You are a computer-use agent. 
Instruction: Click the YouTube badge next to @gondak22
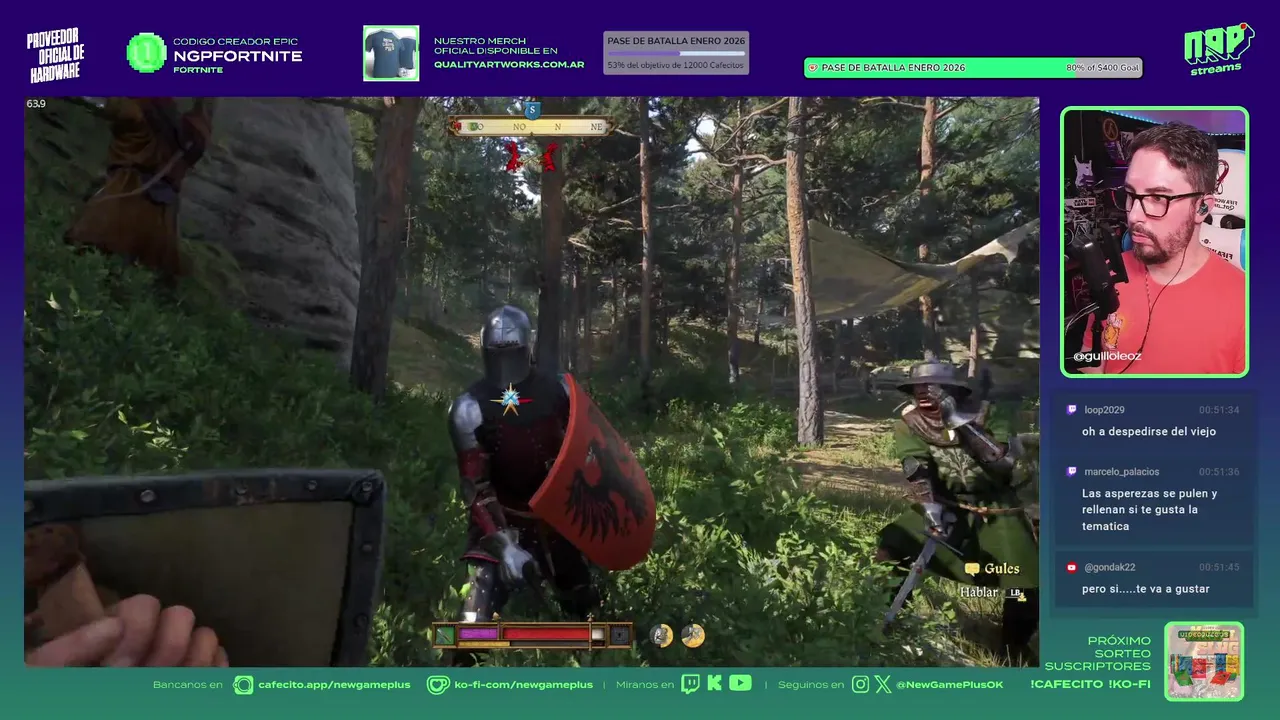tap(1072, 567)
